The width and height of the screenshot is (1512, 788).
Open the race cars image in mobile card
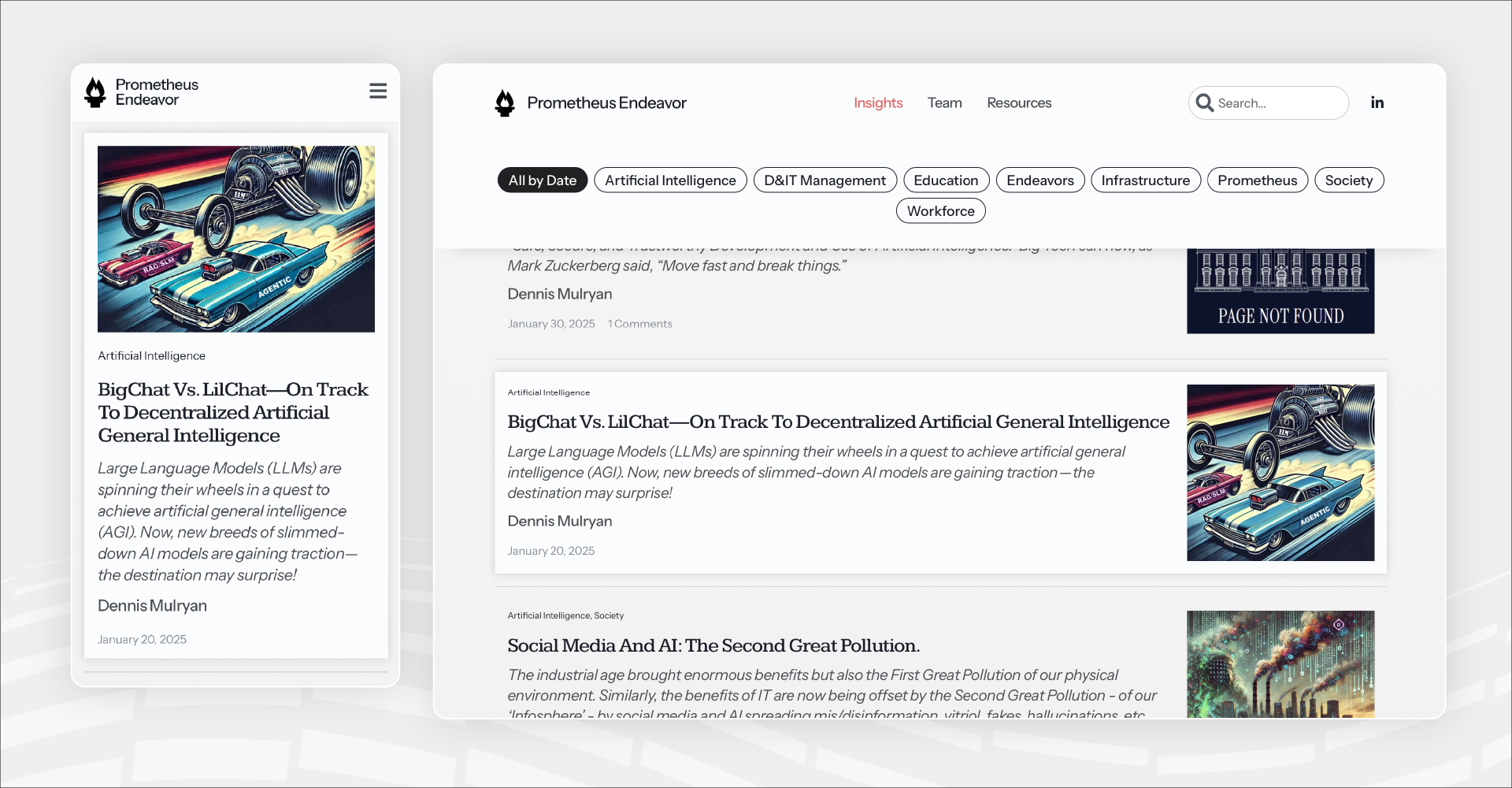(x=236, y=239)
